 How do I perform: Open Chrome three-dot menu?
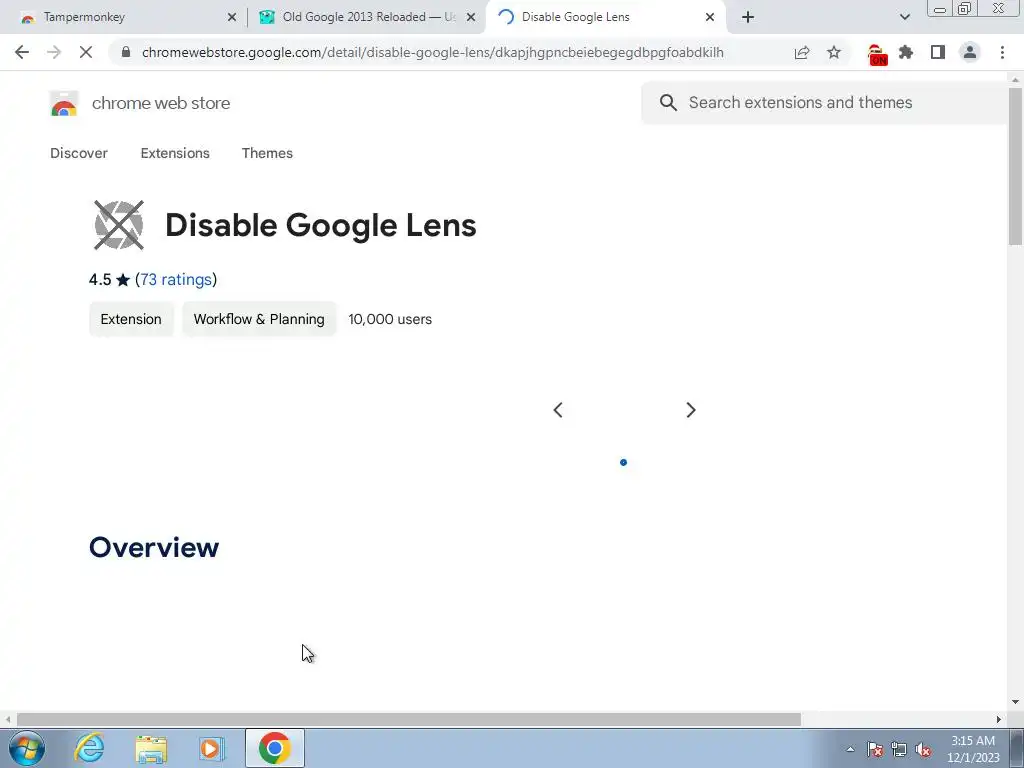click(x=1002, y=52)
